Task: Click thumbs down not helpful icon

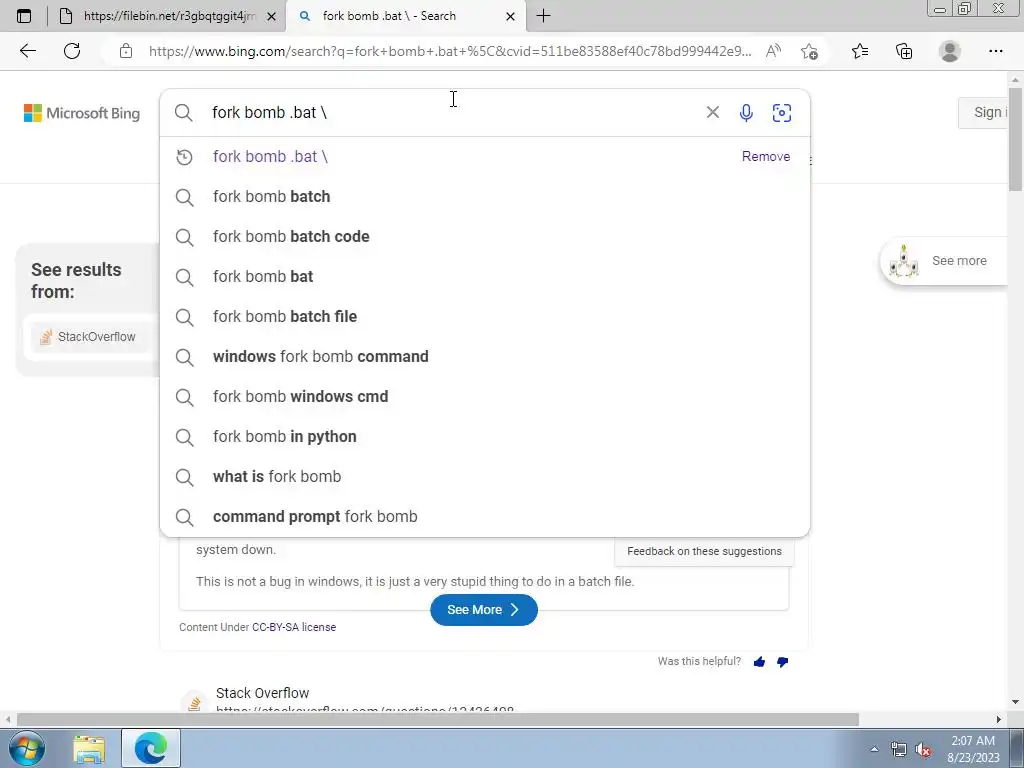Action: [782, 662]
